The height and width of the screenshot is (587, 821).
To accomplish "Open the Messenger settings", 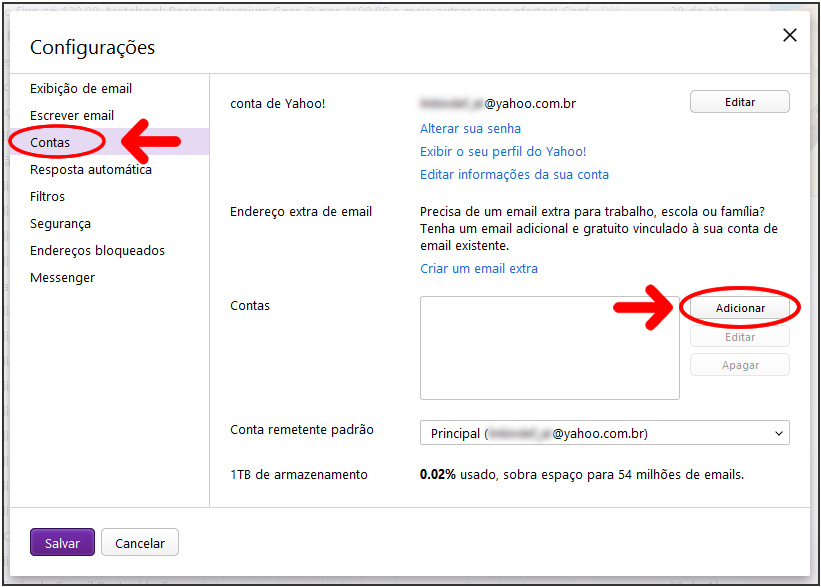I will [62, 278].
